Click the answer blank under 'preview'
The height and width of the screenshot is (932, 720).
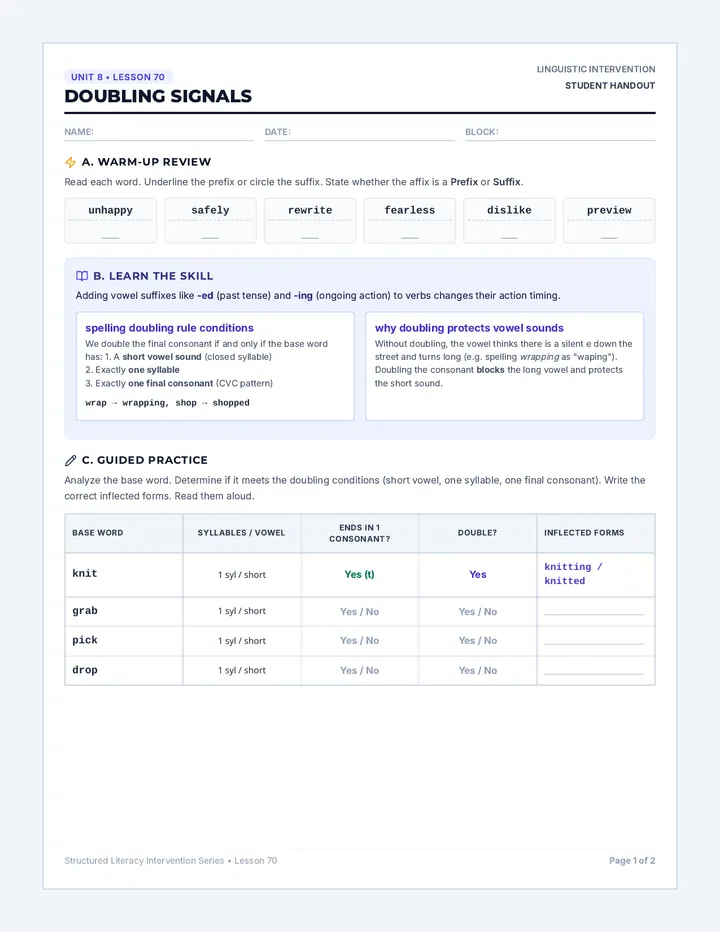(x=609, y=237)
